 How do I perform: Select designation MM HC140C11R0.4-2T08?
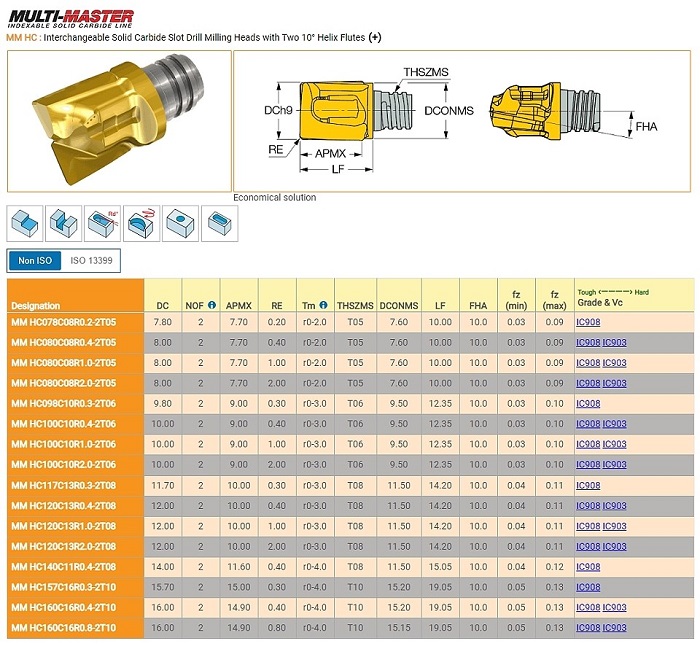[x=63, y=567]
